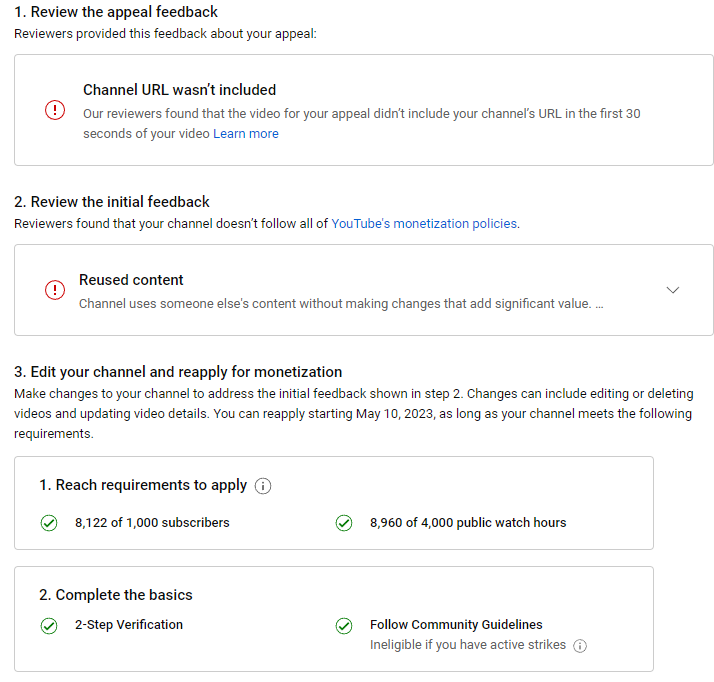
Task: Click info icon next to active strikes text
Action: pyautogui.click(x=580, y=646)
